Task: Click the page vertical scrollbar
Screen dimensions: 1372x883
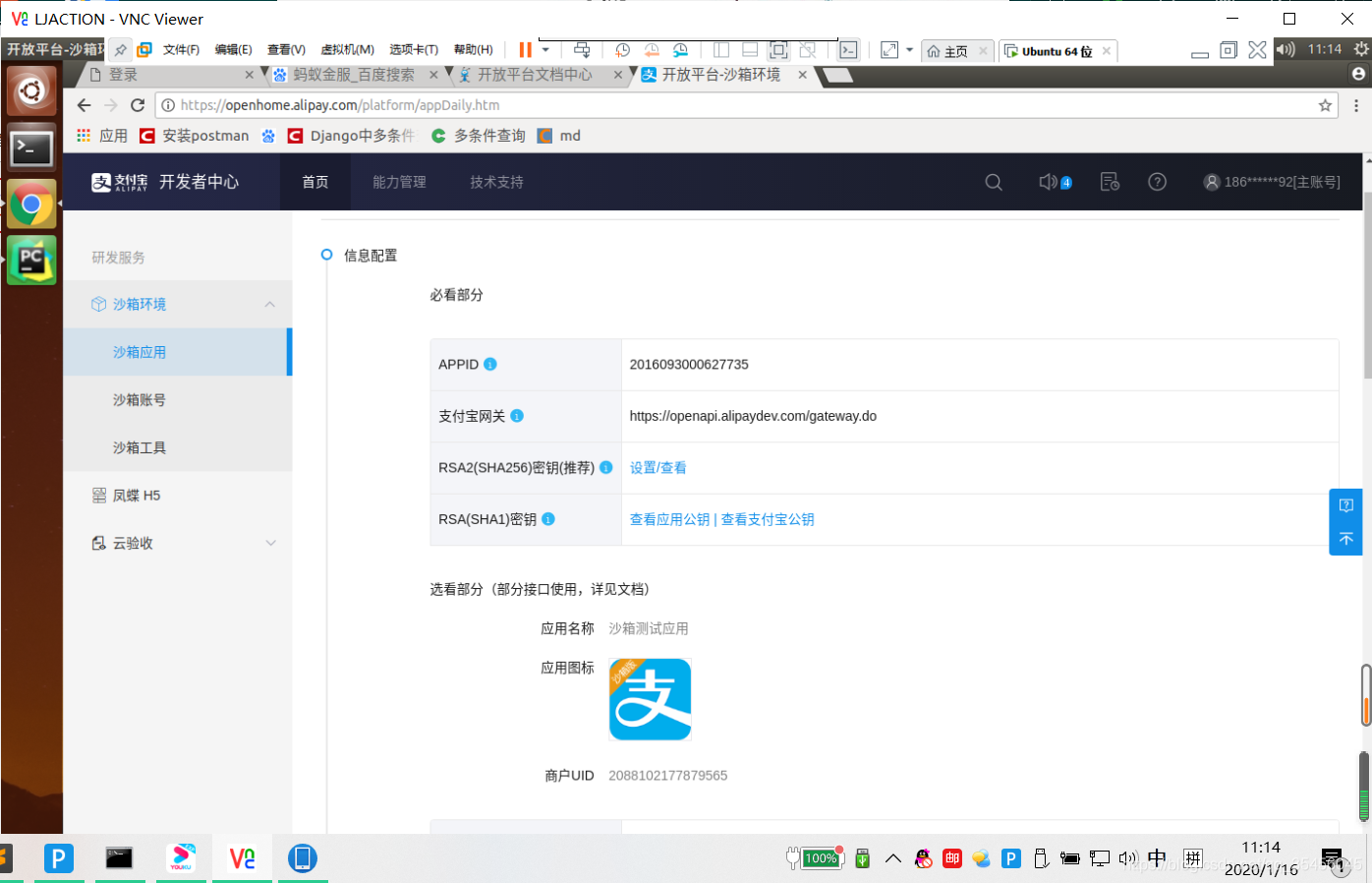Action: 1367,285
